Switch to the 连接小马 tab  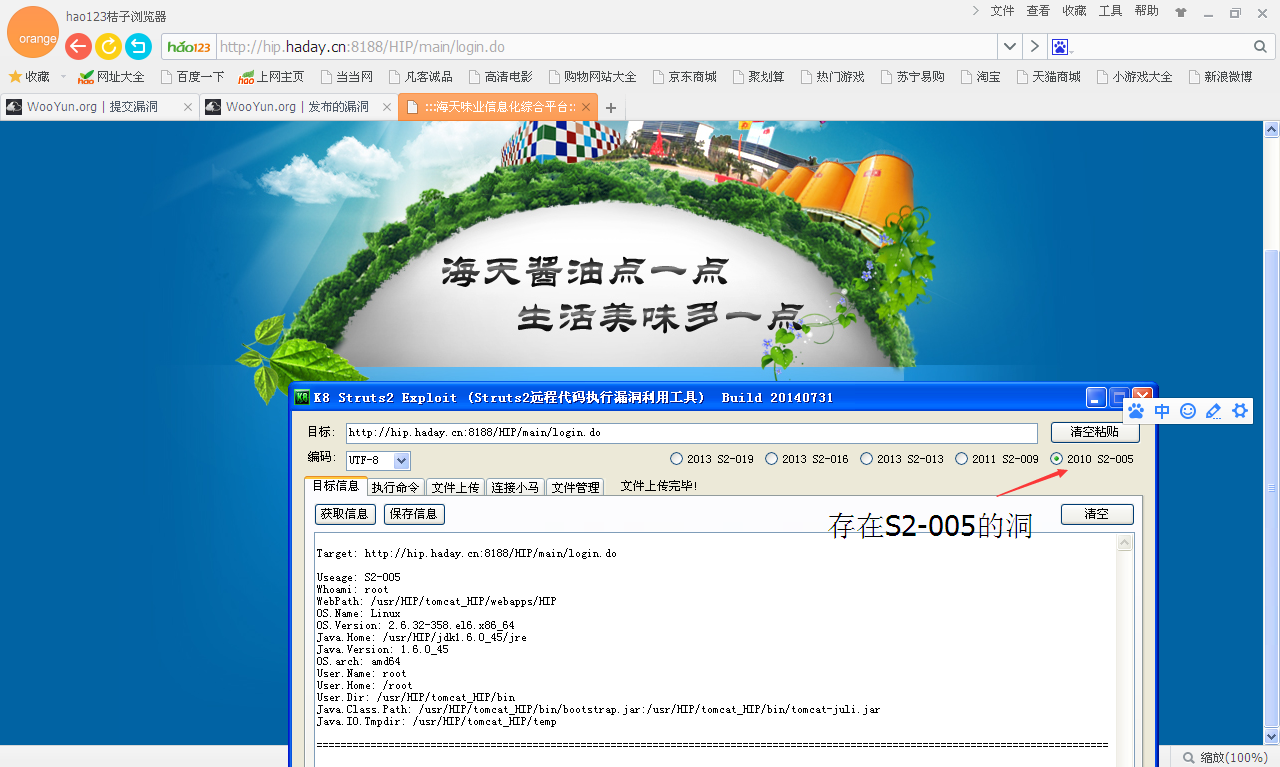(x=515, y=487)
